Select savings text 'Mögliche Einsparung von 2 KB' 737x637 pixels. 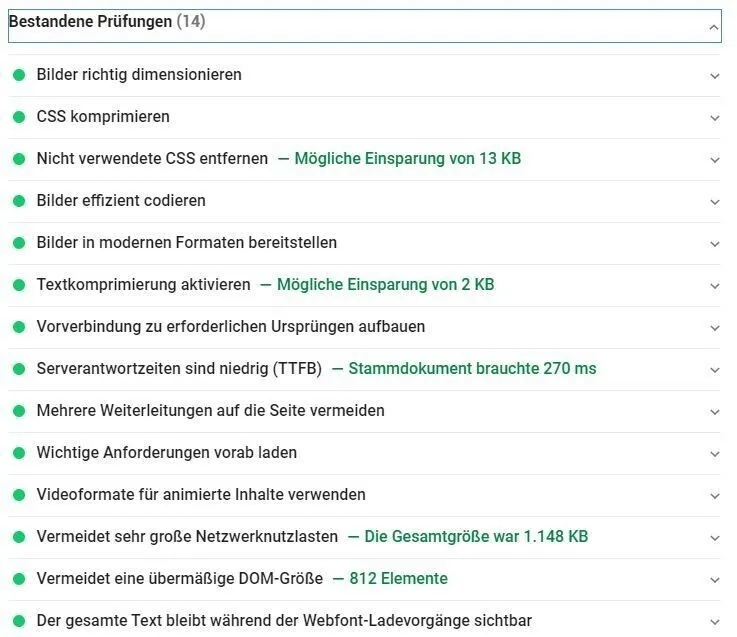385,285
